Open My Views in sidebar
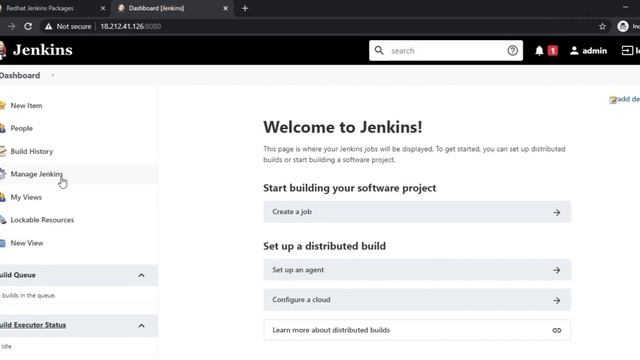Viewport: 640px width, 360px height. point(26,197)
